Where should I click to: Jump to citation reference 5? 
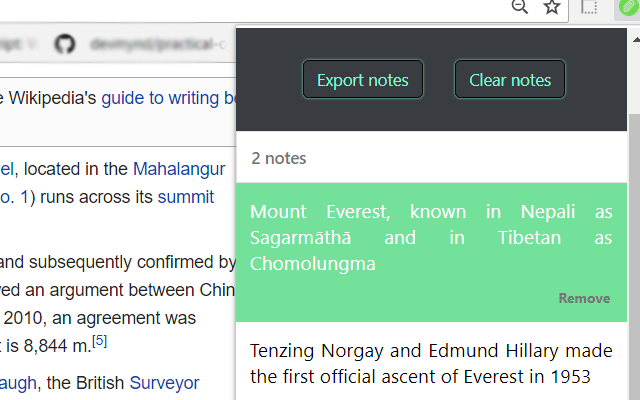click(100, 341)
